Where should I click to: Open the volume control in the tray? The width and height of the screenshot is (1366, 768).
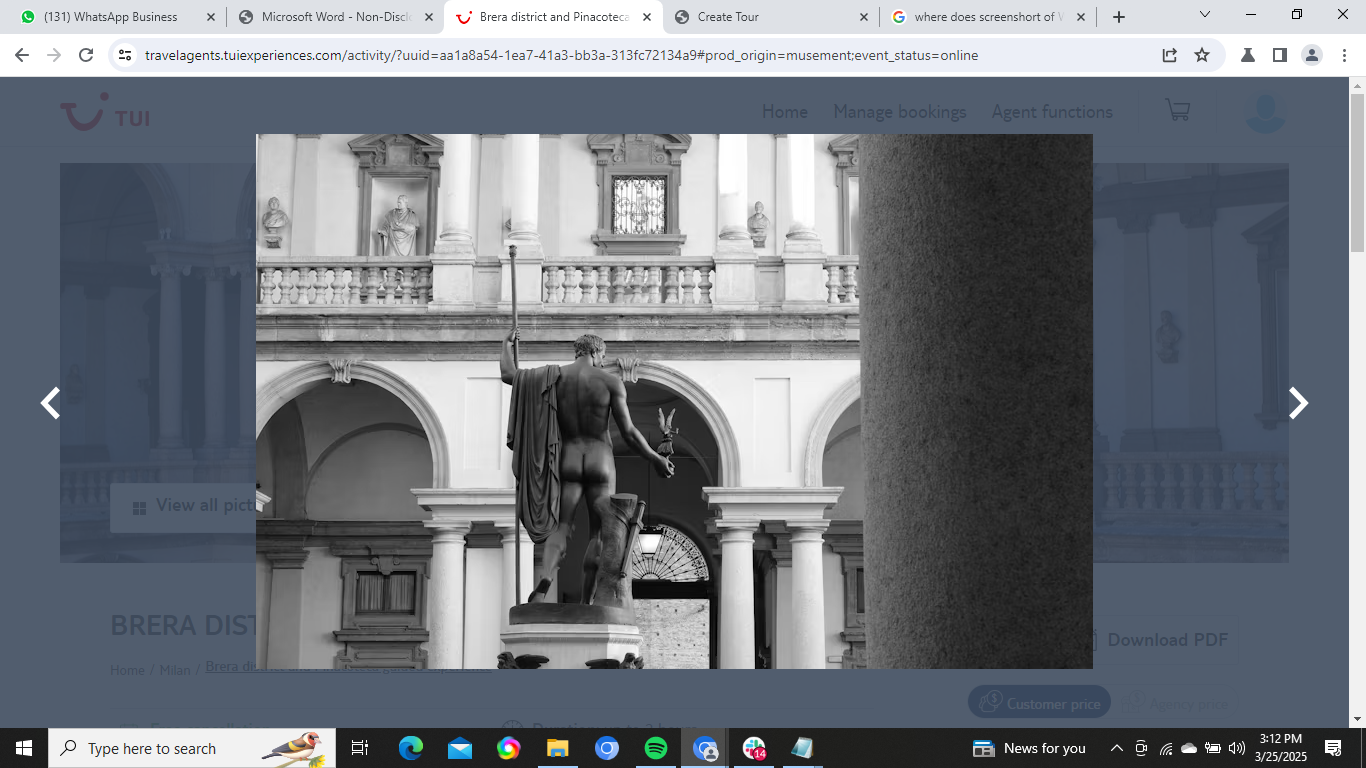[1237, 748]
